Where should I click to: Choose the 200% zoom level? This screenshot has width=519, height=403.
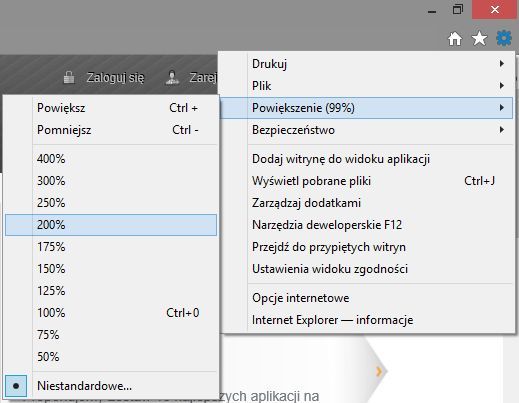[x=111, y=225]
